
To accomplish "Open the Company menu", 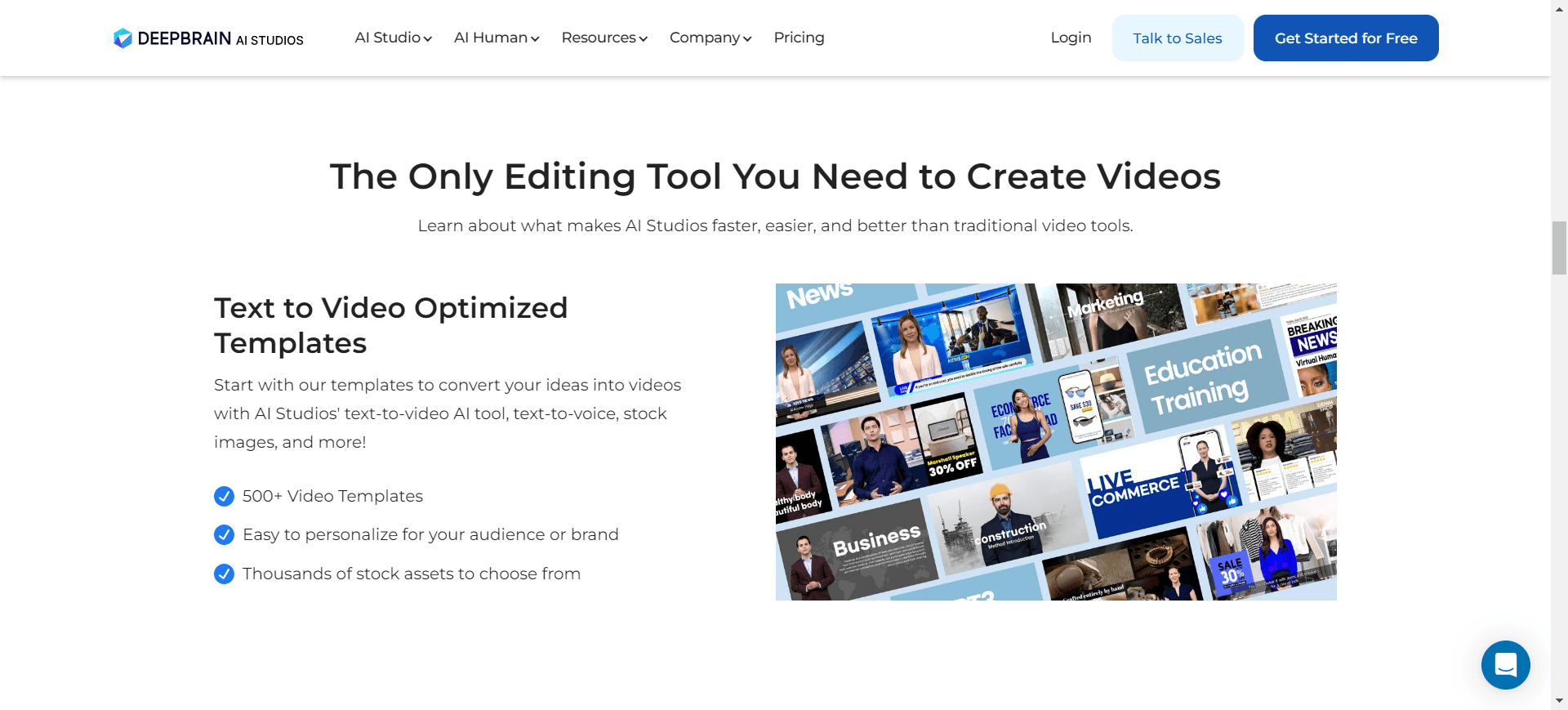I will 710,38.
